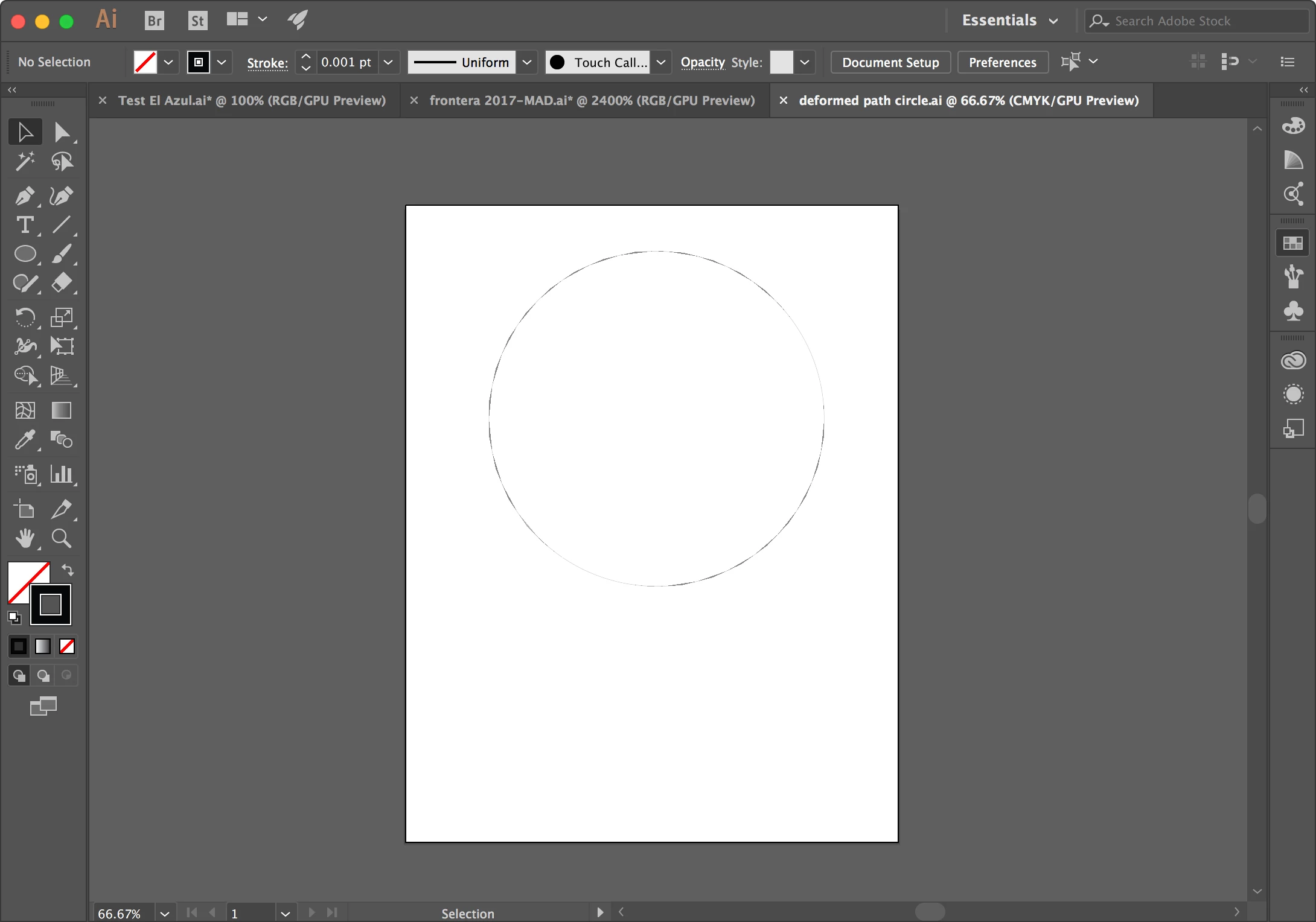Click the Document Setup button

pyautogui.click(x=890, y=62)
